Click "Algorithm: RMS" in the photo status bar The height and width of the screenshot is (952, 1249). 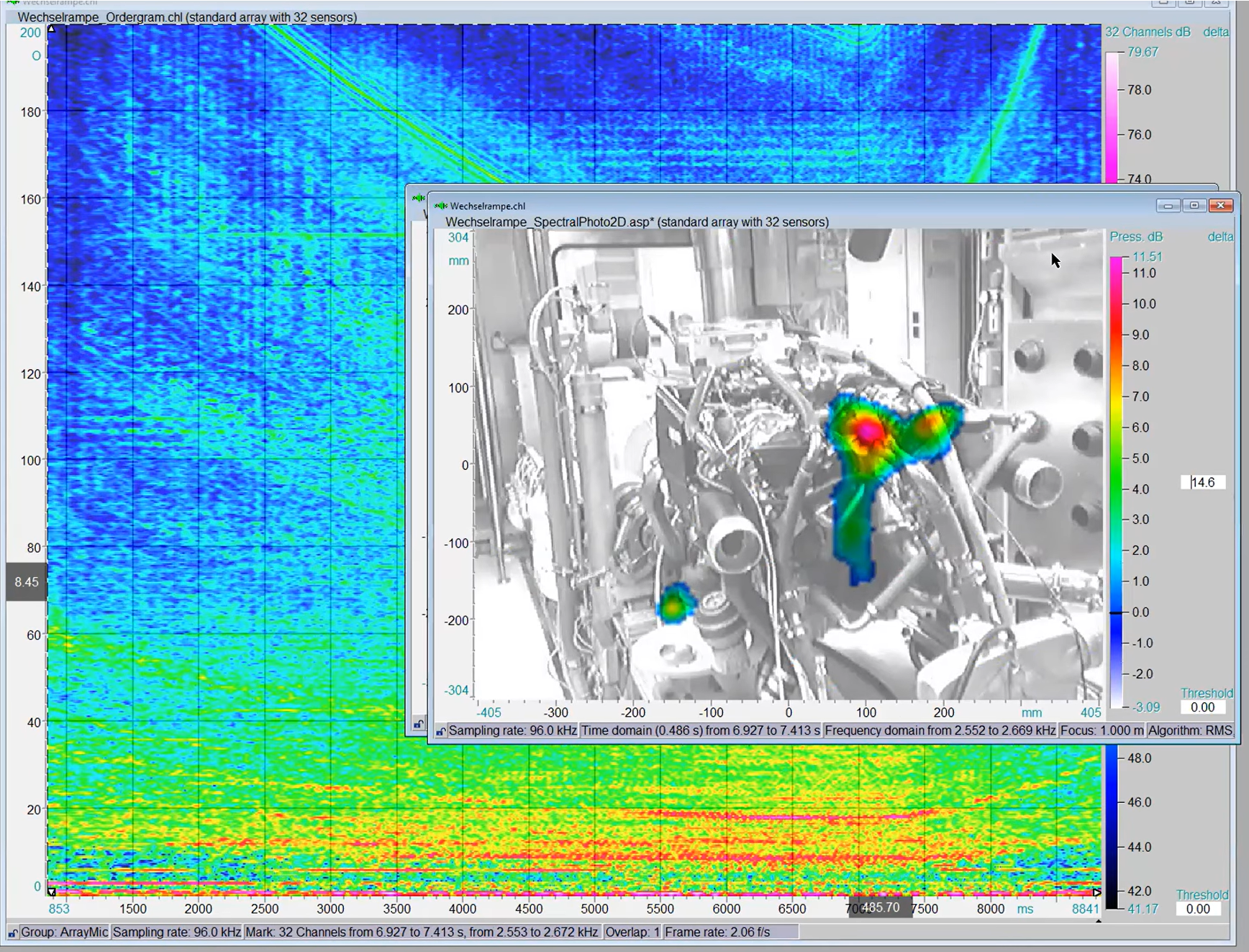click(x=1191, y=731)
